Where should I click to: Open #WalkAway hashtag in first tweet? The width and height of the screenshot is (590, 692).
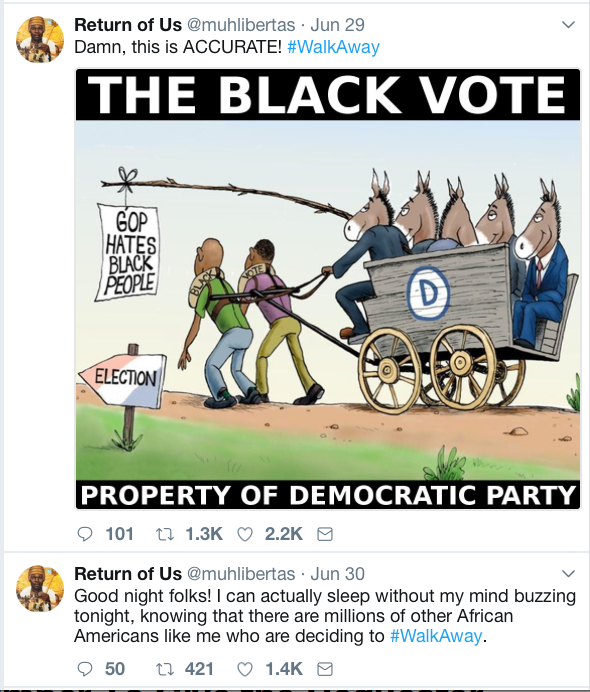click(333, 47)
